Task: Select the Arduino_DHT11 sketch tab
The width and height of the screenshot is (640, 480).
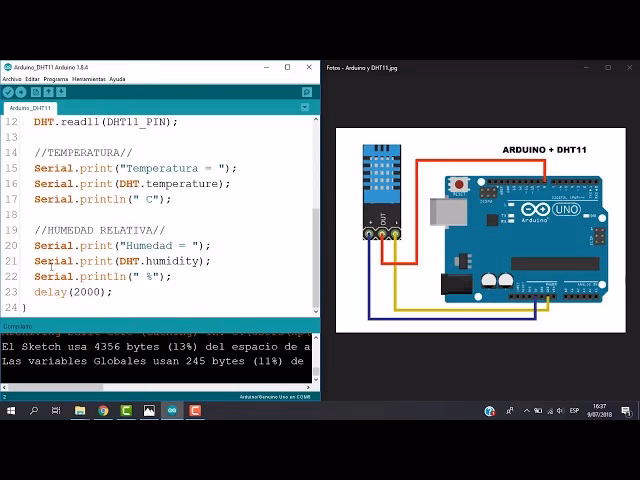Action: pos(30,108)
